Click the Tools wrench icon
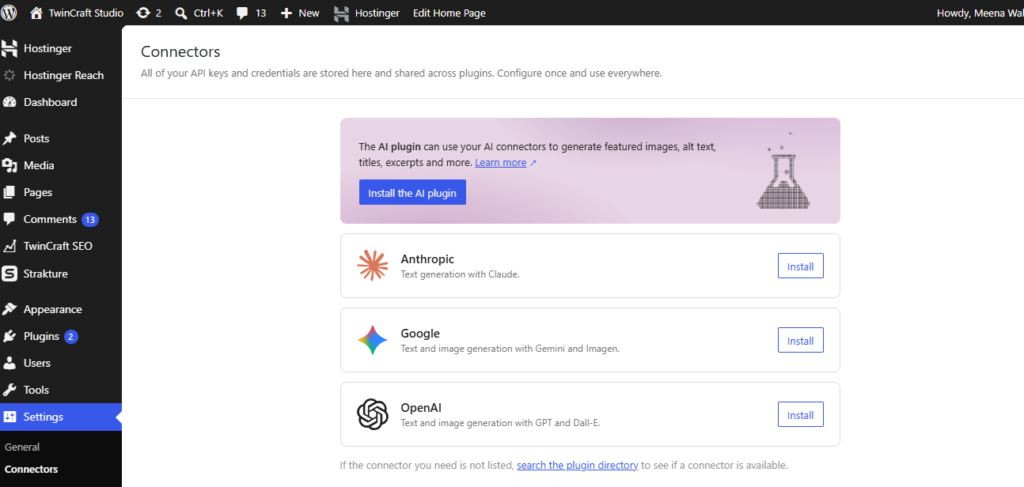The height and width of the screenshot is (487, 1024). pos(9,390)
